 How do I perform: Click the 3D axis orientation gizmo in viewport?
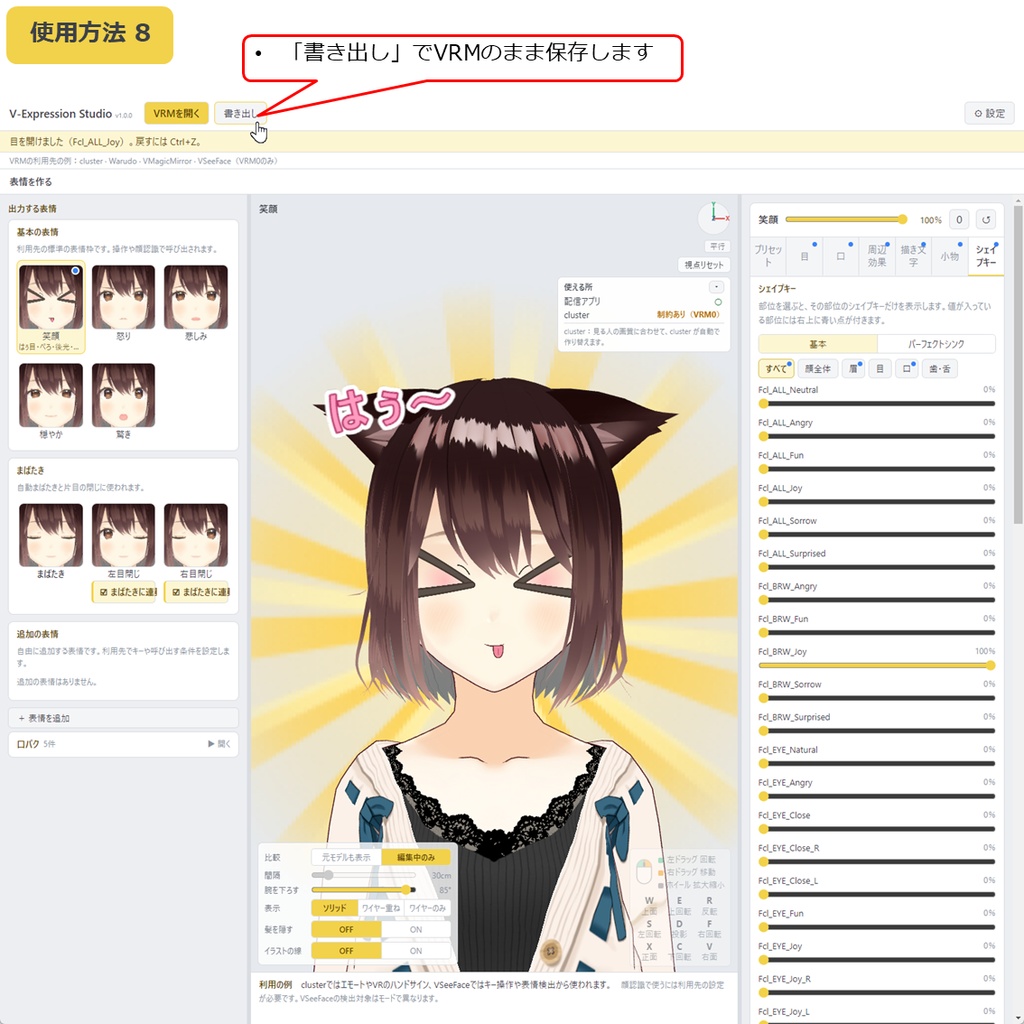point(714,217)
